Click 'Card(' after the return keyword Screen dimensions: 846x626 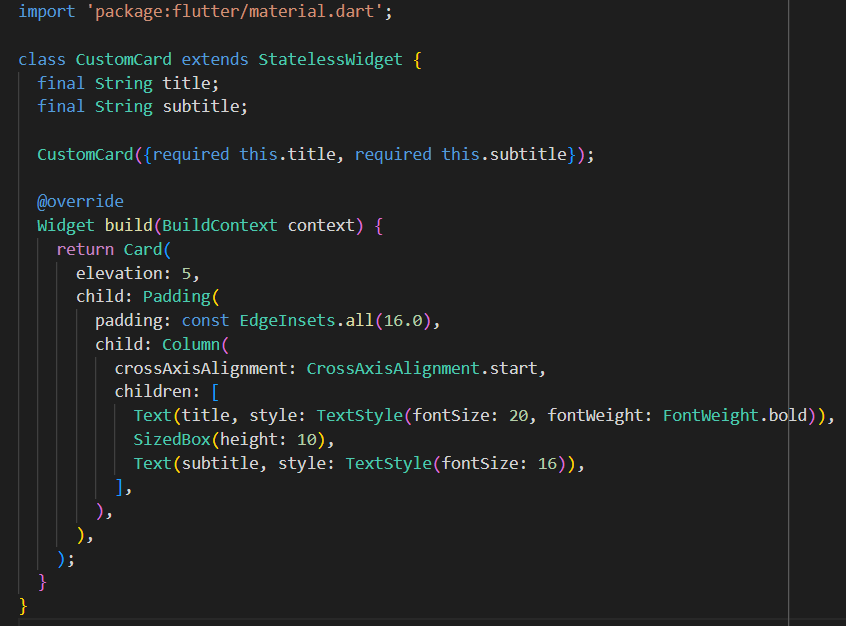[147, 249]
